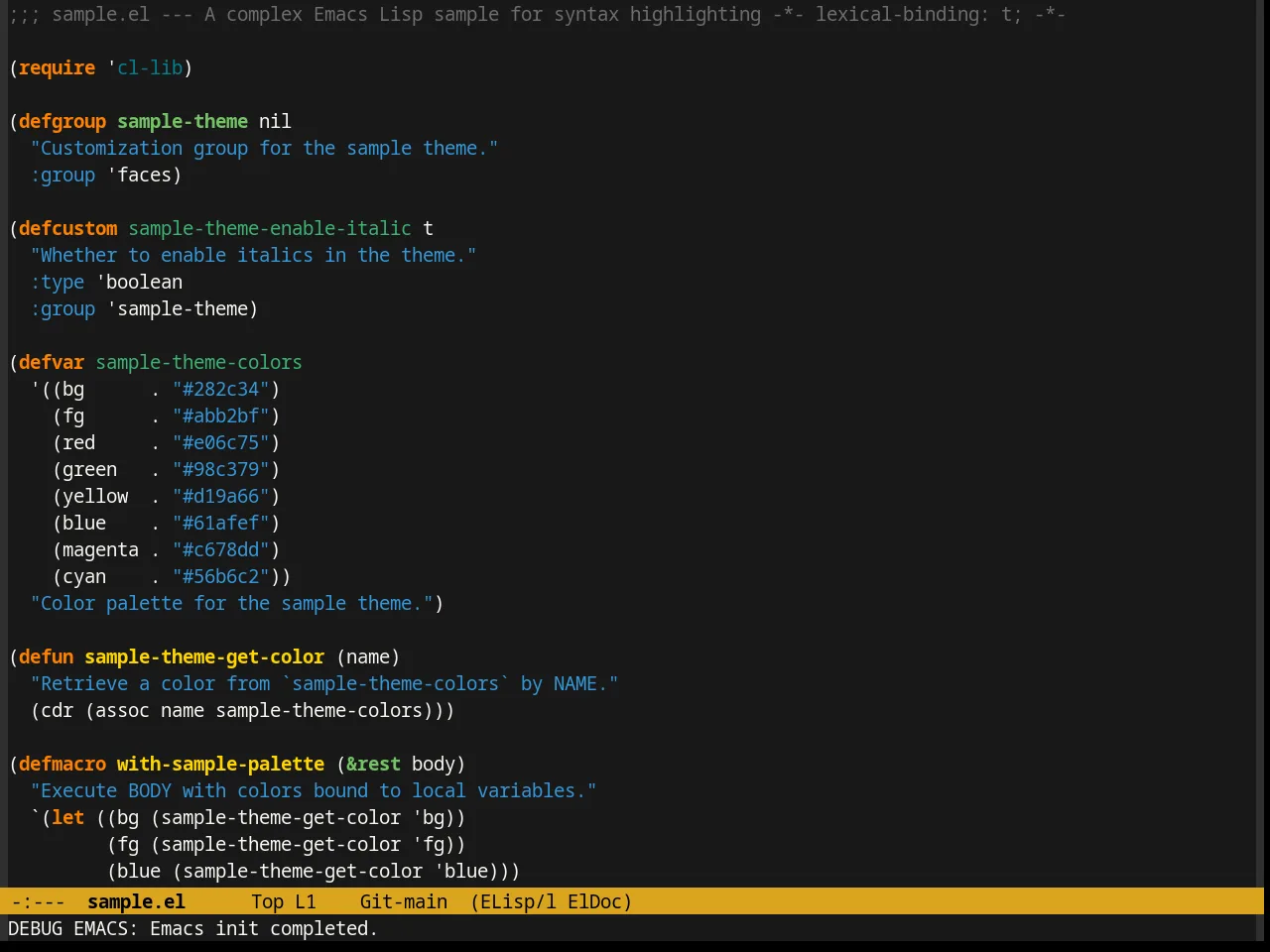Click on the 'cl-lib' symbol
The height and width of the screenshot is (952, 1270).
(150, 67)
